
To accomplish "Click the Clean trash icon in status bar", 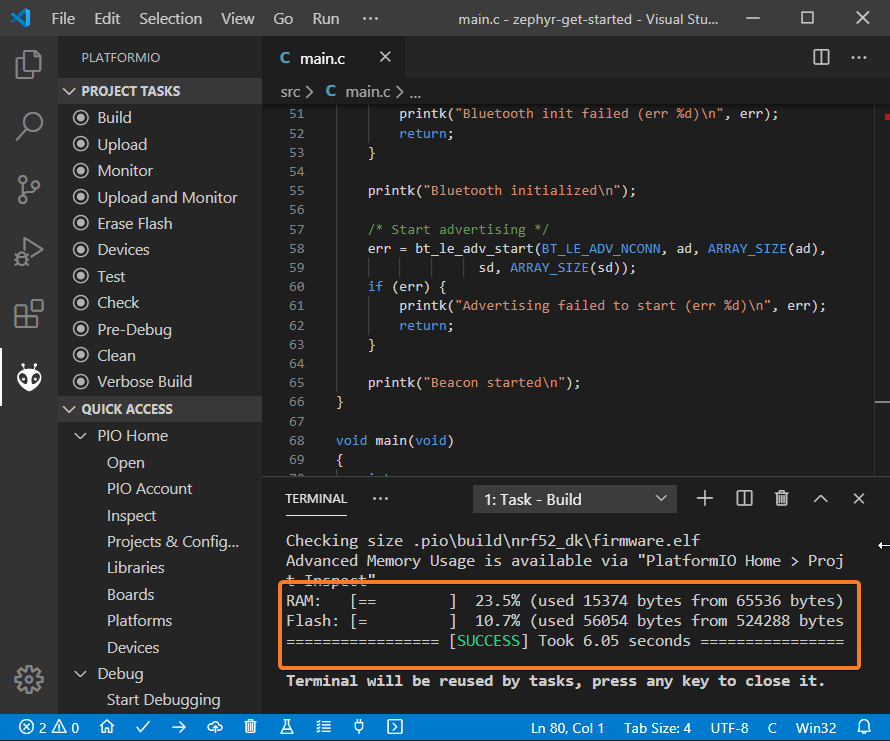I will pyautogui.click(x=250, y=727).
